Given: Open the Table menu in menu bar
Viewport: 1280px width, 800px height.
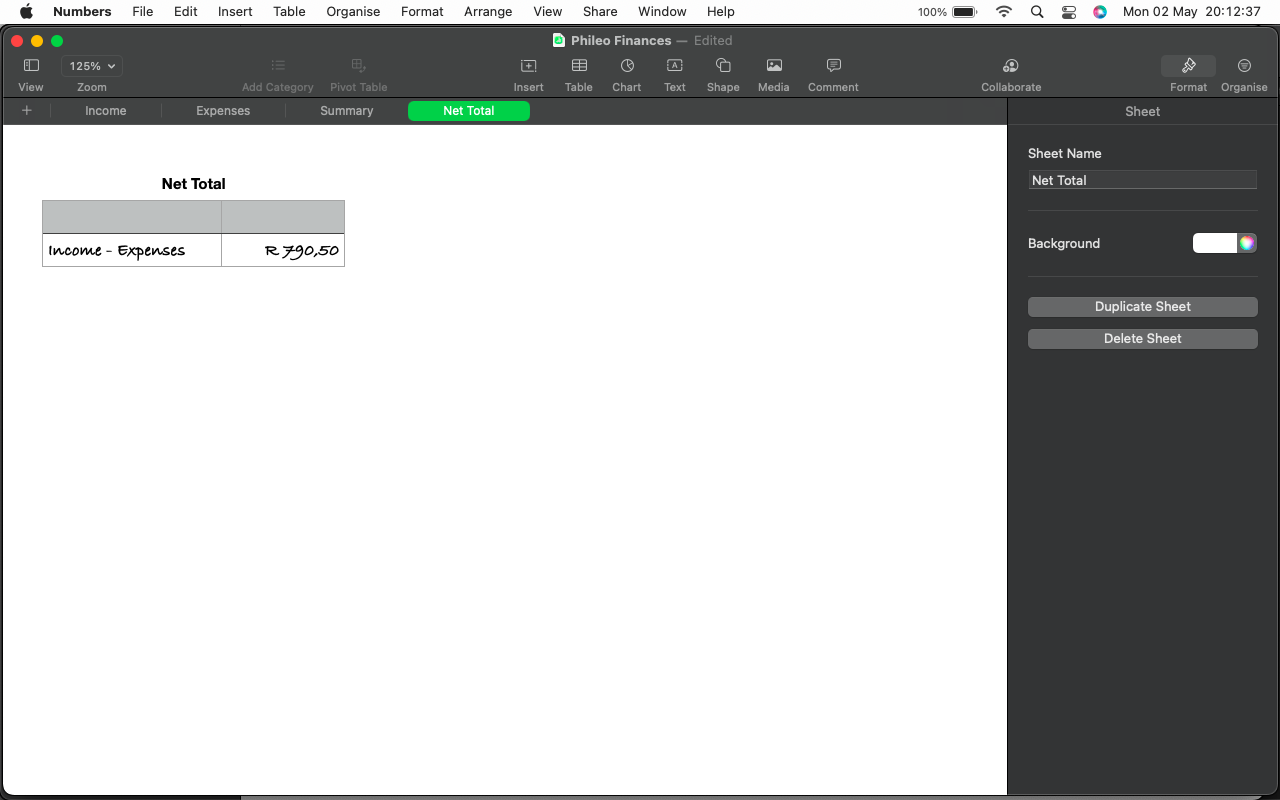Looking at the screenshot, I should [x=289, y=12].
